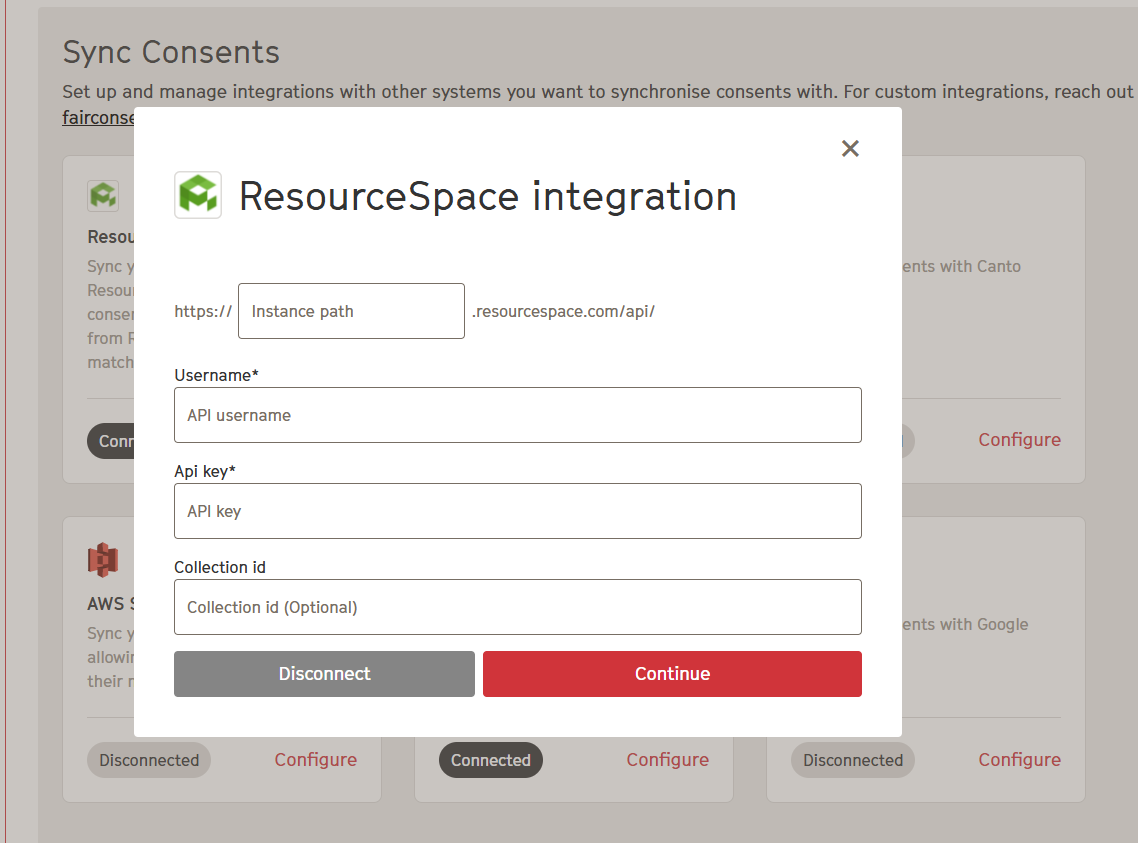Focus the Collection id optional field

[517, 607]
